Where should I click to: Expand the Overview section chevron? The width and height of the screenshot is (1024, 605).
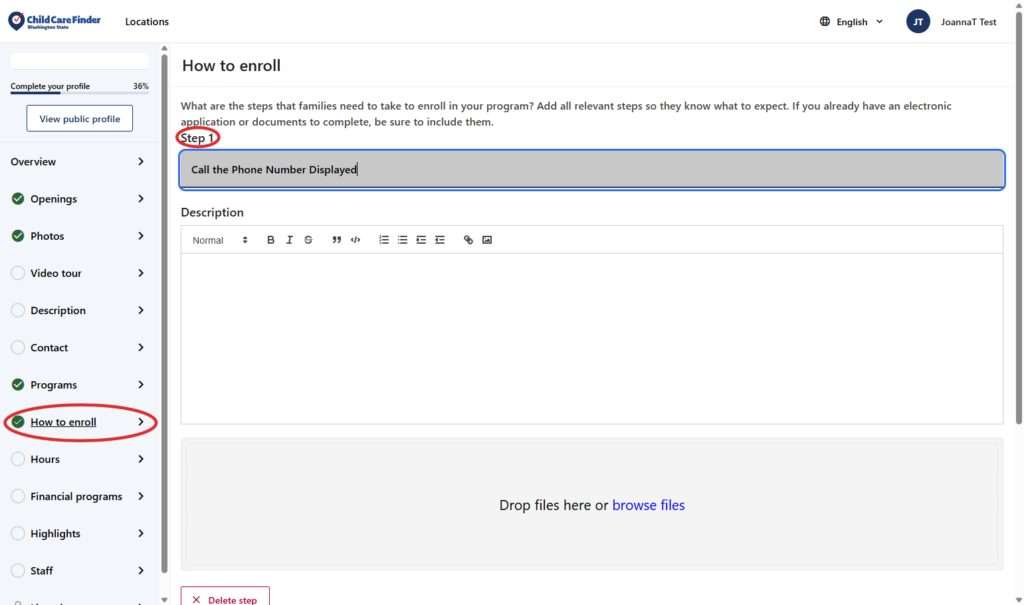coord(141,162)
